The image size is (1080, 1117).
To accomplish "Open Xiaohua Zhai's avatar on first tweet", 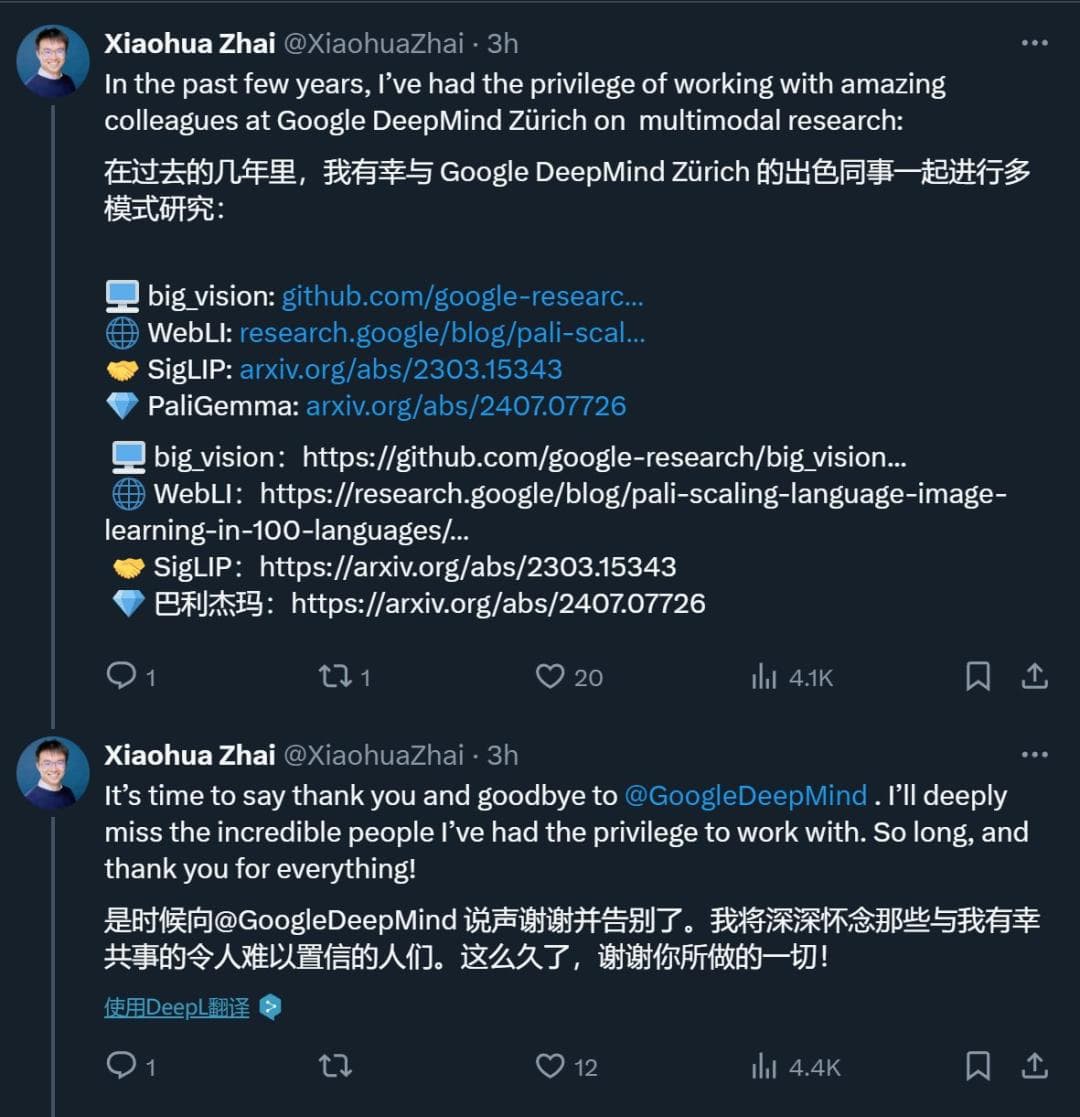I will [x=53, y=61].
